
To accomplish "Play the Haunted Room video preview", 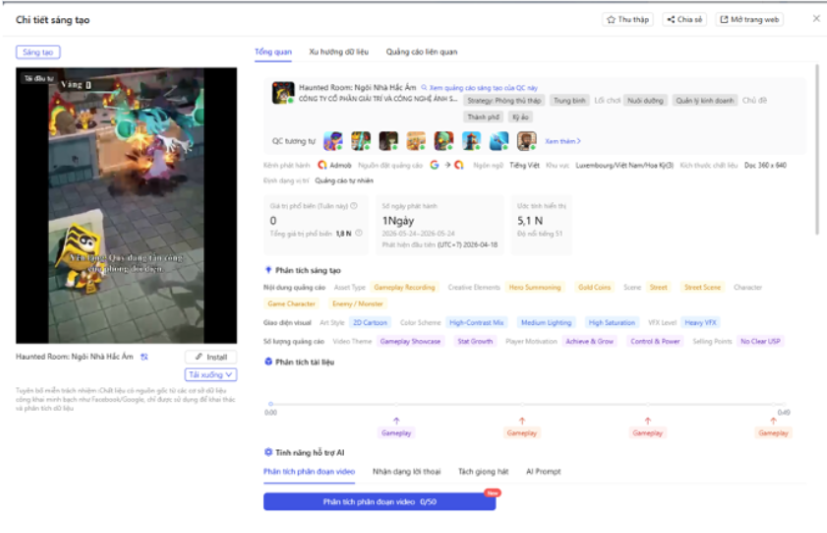I will tap(127, 206).
